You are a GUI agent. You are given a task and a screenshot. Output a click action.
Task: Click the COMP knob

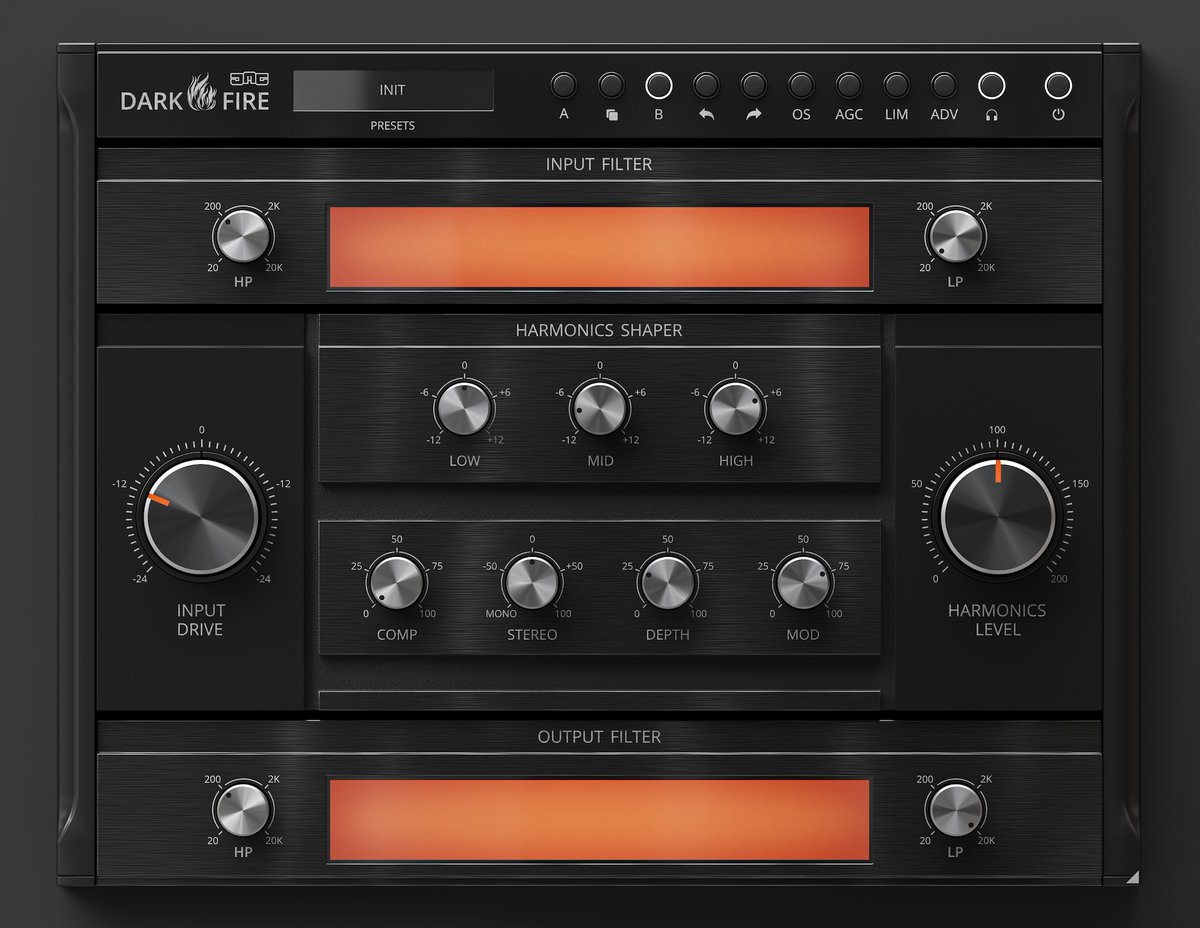click(396, 583)
